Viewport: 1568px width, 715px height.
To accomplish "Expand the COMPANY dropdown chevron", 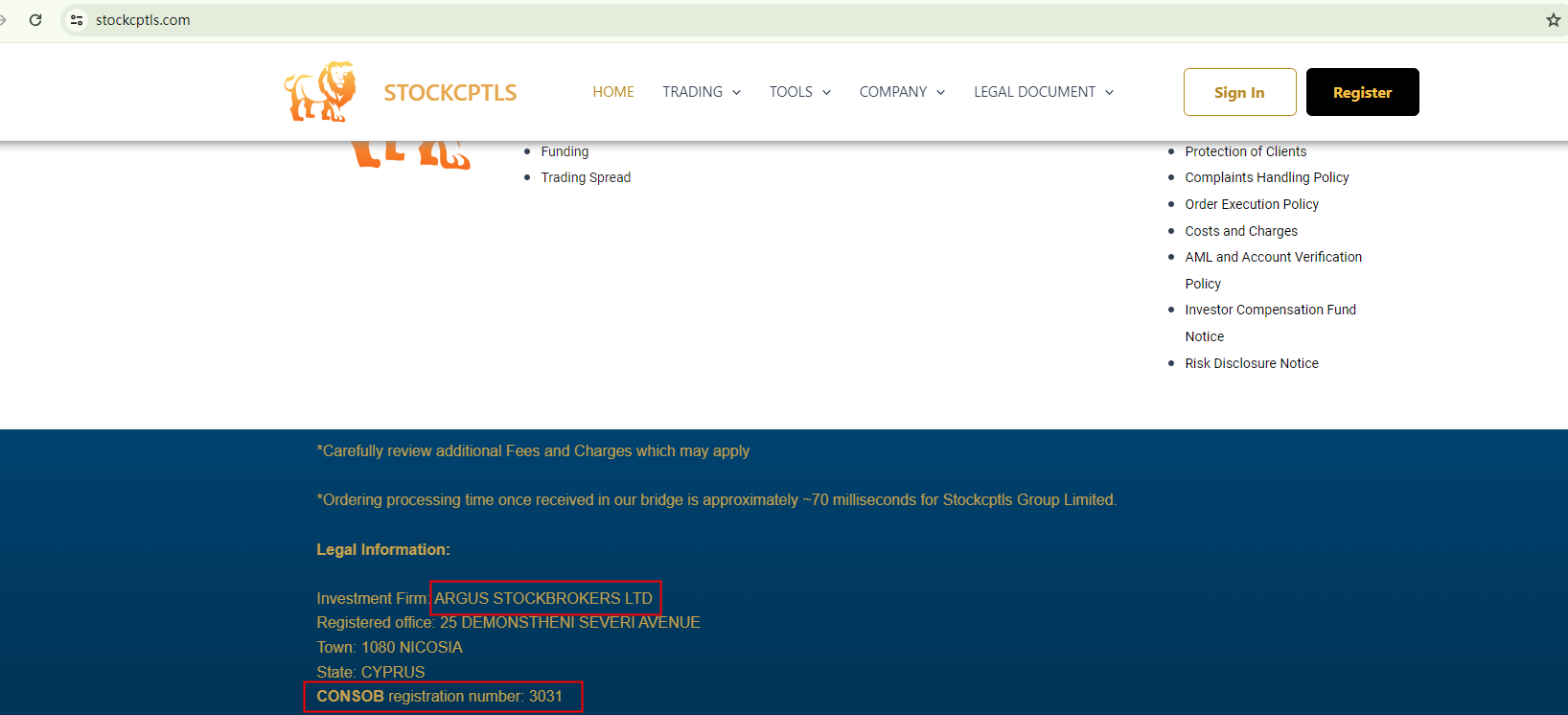I will tap(941, 93).
